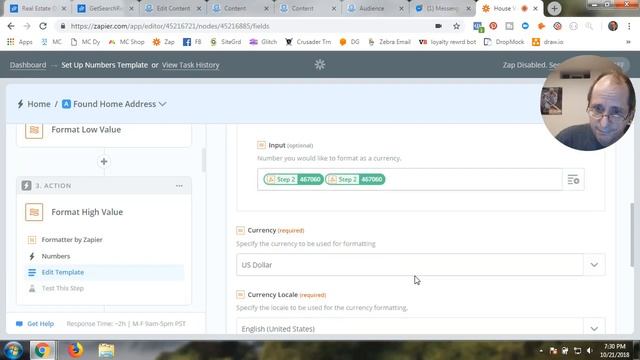The width and height of the screenshot is (640, 360).
Task: Select the Format High Value step title
Action: click(87, 212)
